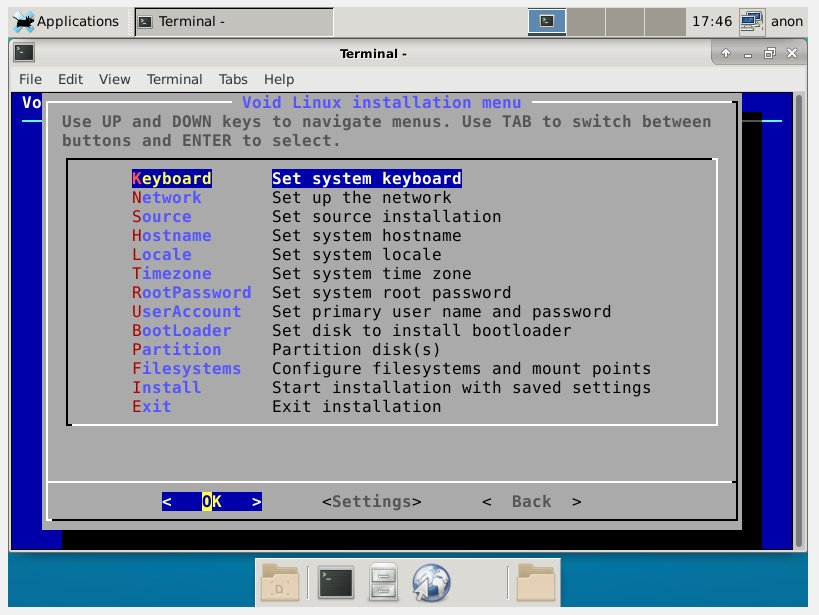Select the Install installer entry
The height and width of the screenshot is (615, 819).
pos(167,388)
